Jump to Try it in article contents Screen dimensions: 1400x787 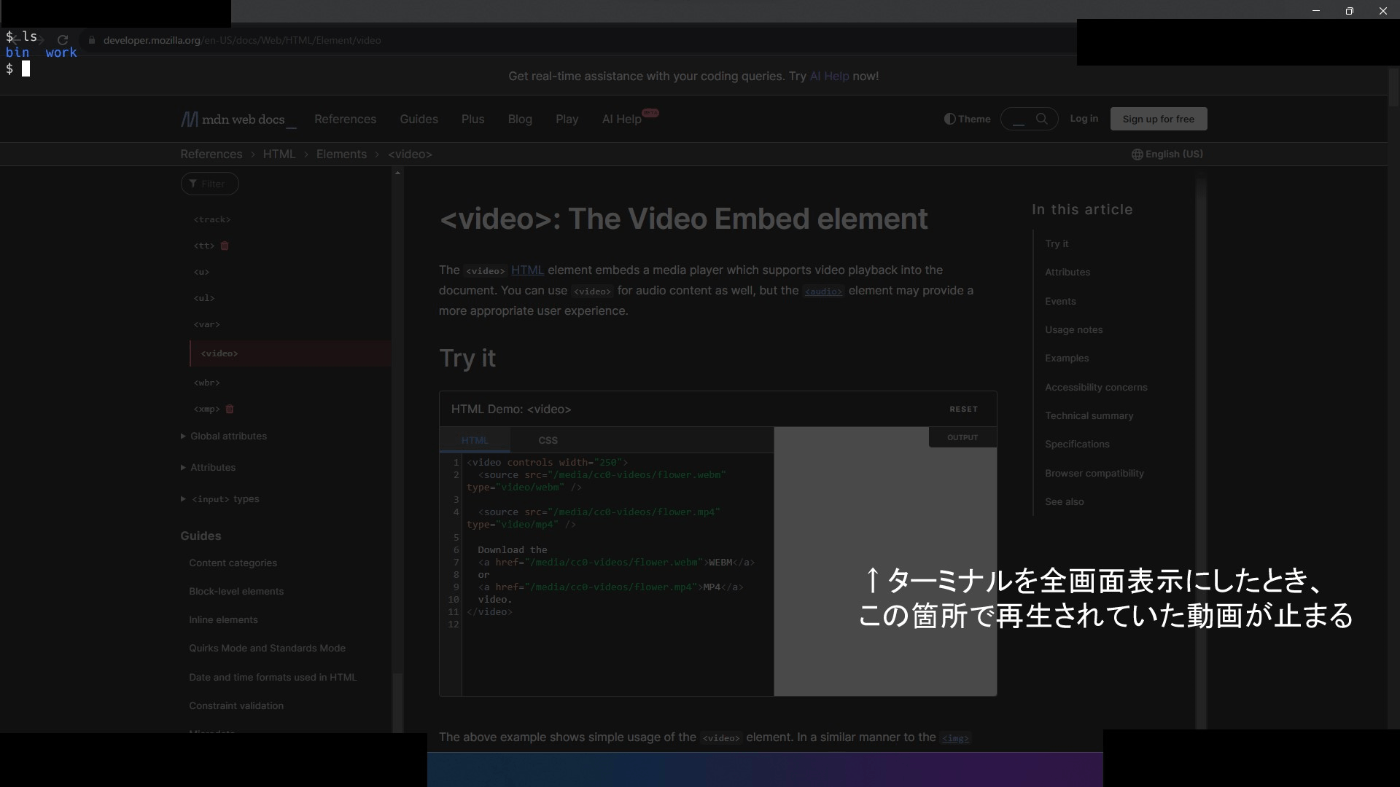pyautogui.click(x=1057, y=244)
